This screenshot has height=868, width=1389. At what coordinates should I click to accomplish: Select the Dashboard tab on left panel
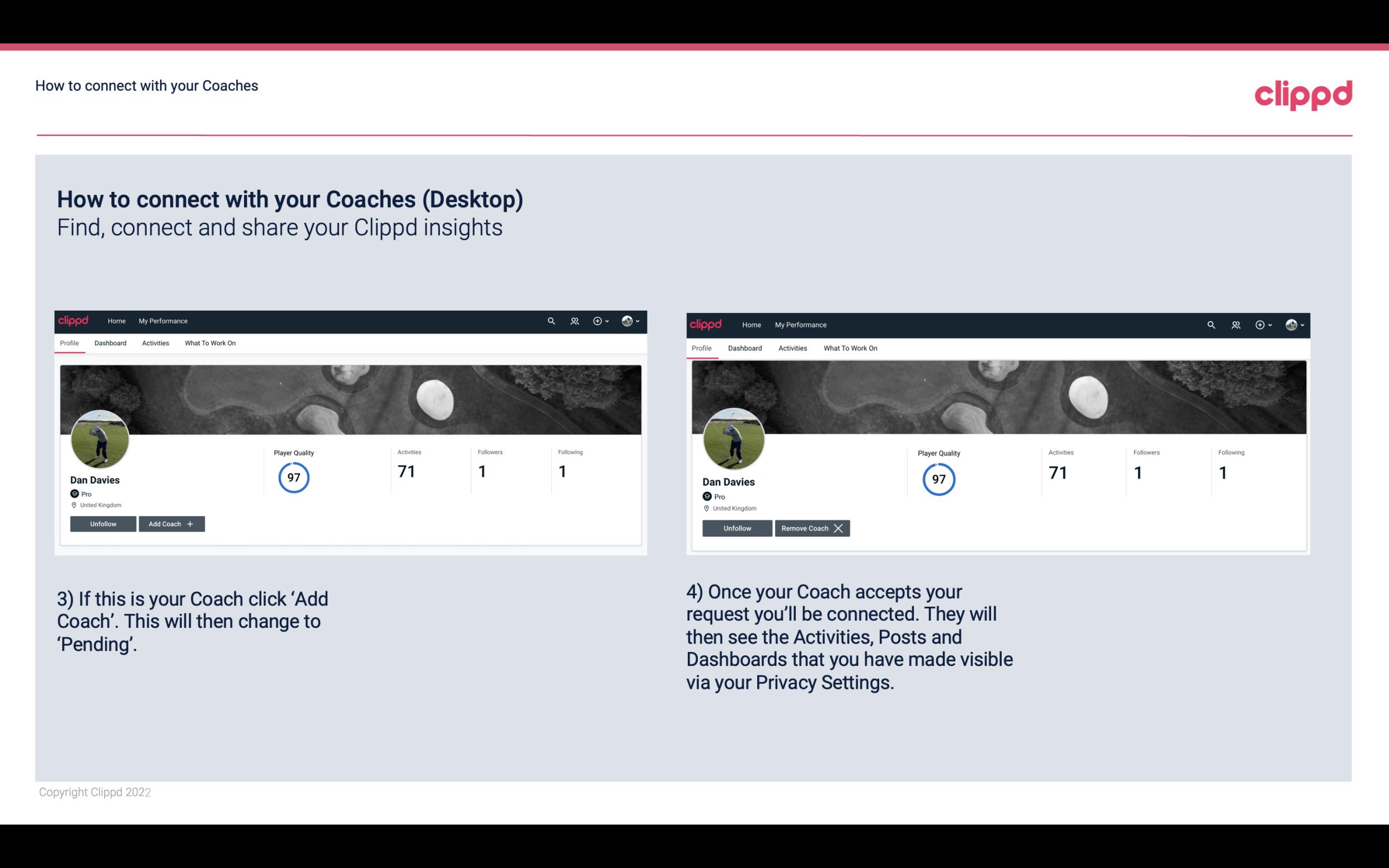tap(110, 343)
